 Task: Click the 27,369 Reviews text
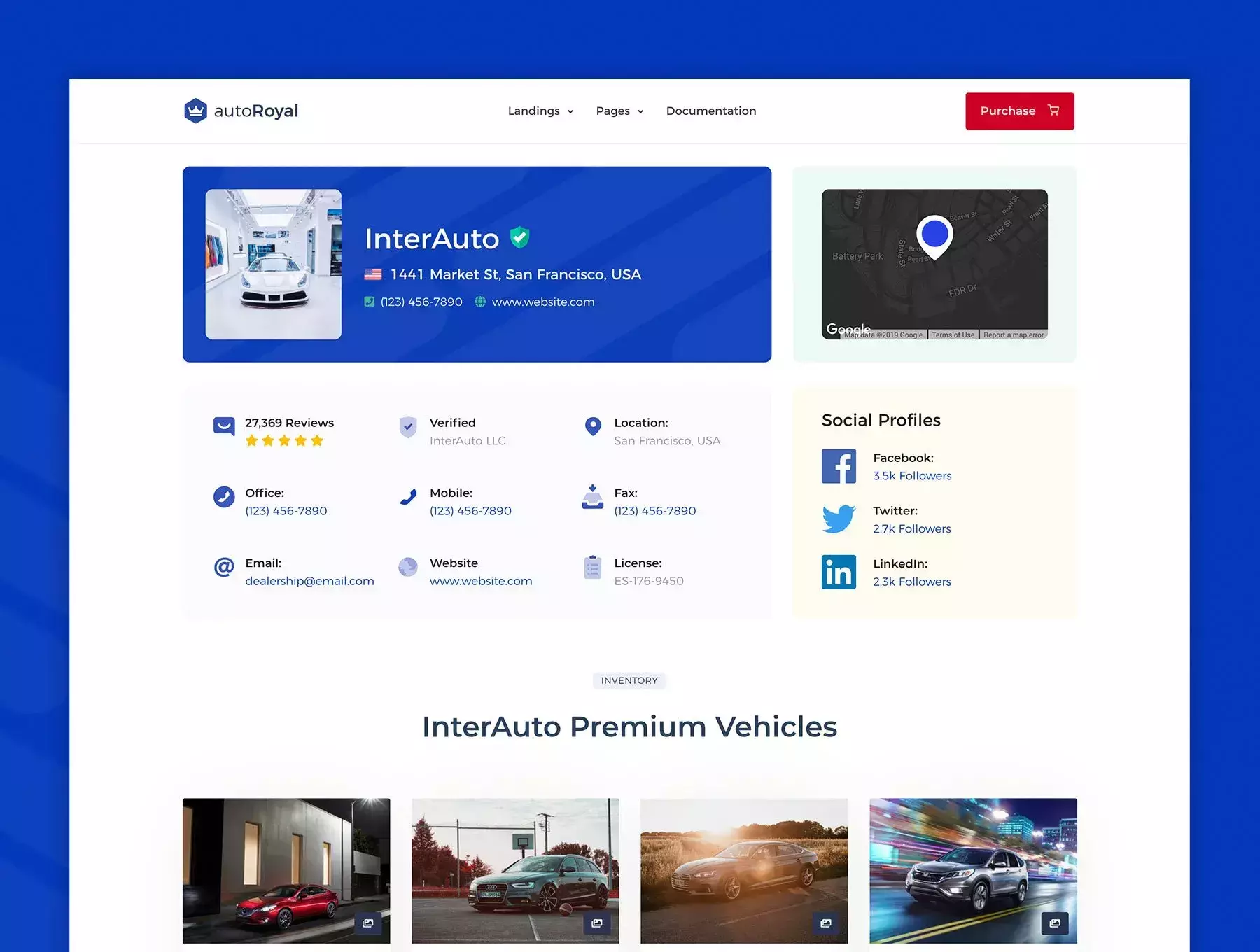pos(289,423)
